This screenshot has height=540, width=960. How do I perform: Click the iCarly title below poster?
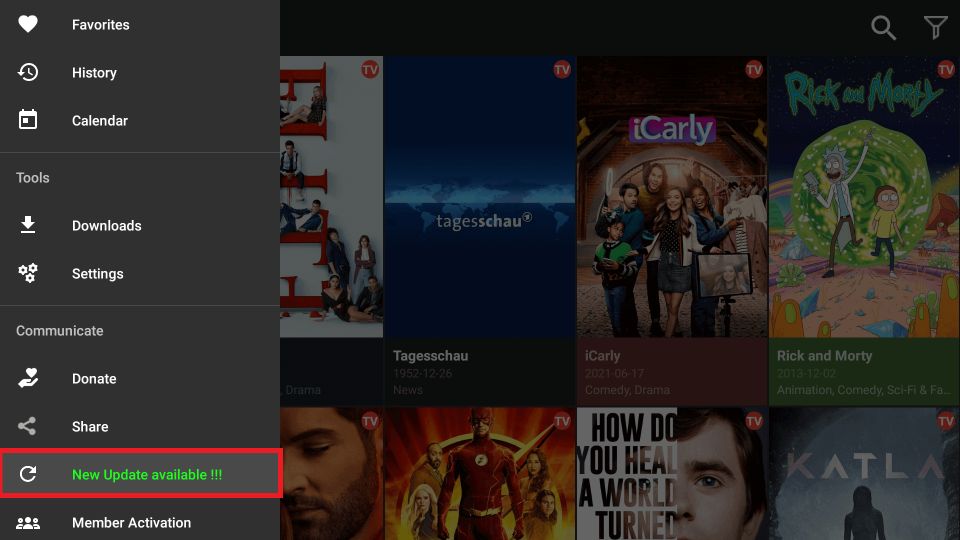pyautogui.click(x=602, y=356)
